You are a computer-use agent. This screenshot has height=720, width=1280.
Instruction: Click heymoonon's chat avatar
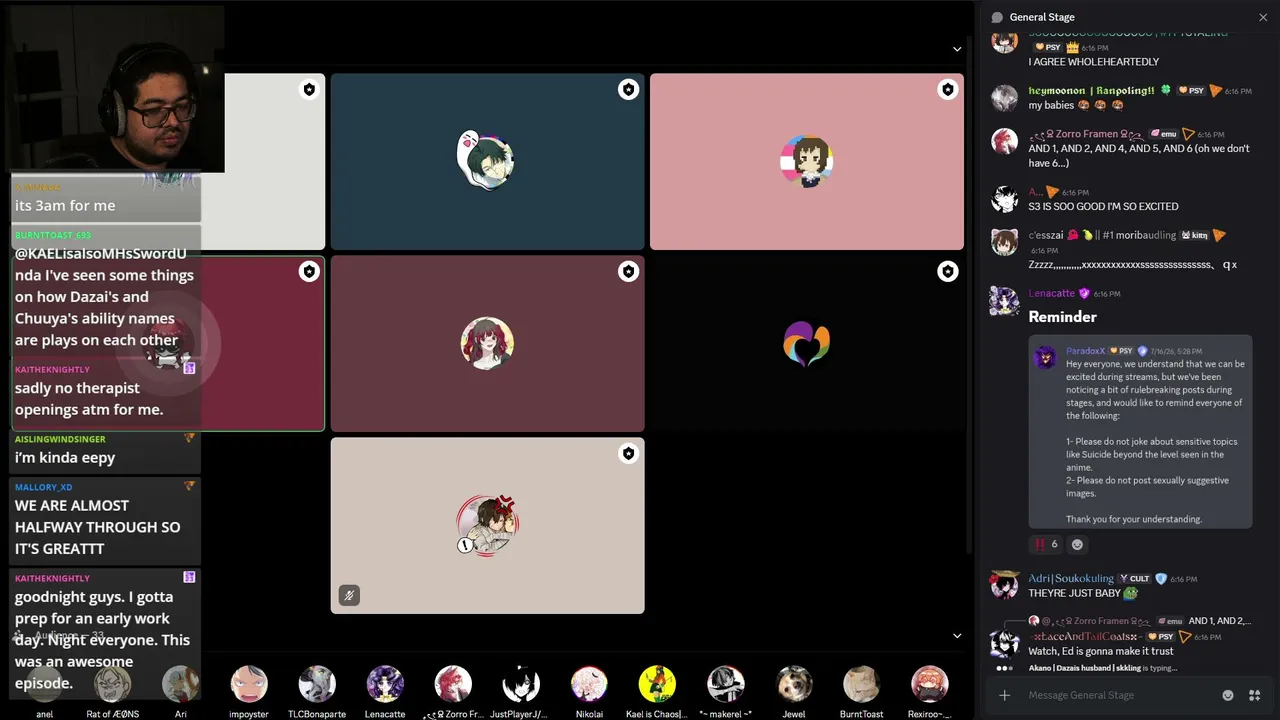pos(1004,97)
